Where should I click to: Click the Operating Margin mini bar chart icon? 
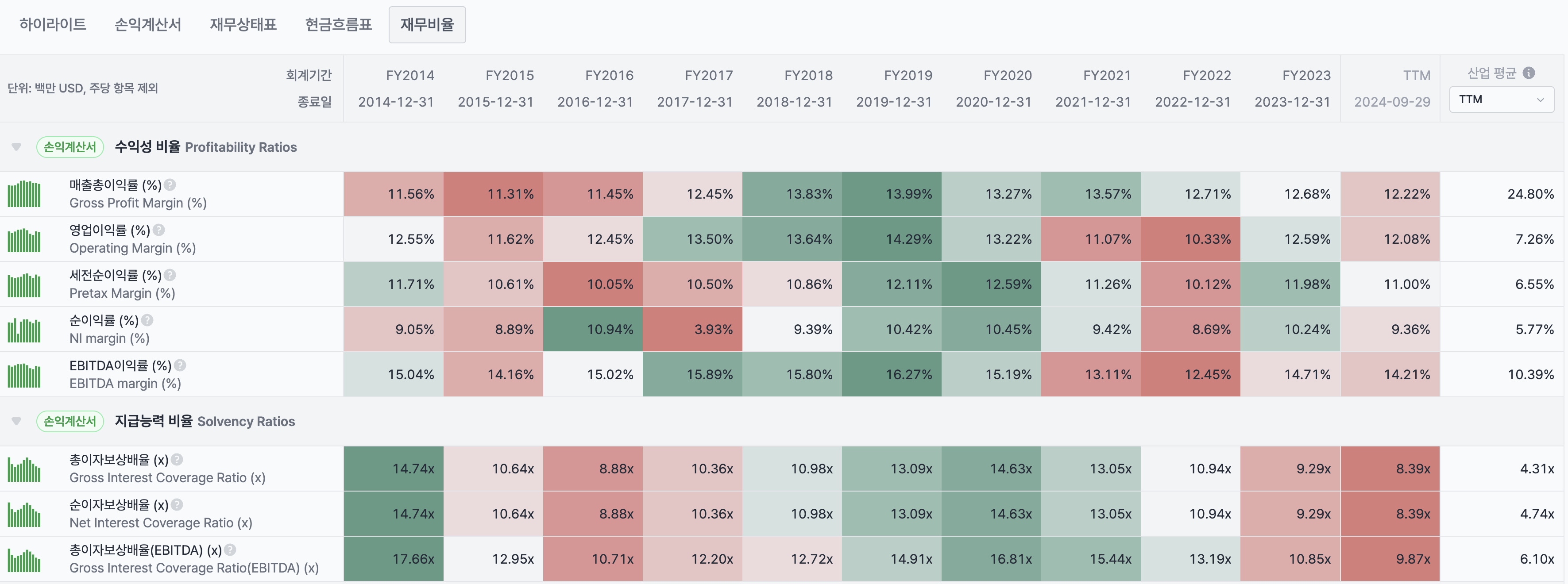[x=24, y=240]
